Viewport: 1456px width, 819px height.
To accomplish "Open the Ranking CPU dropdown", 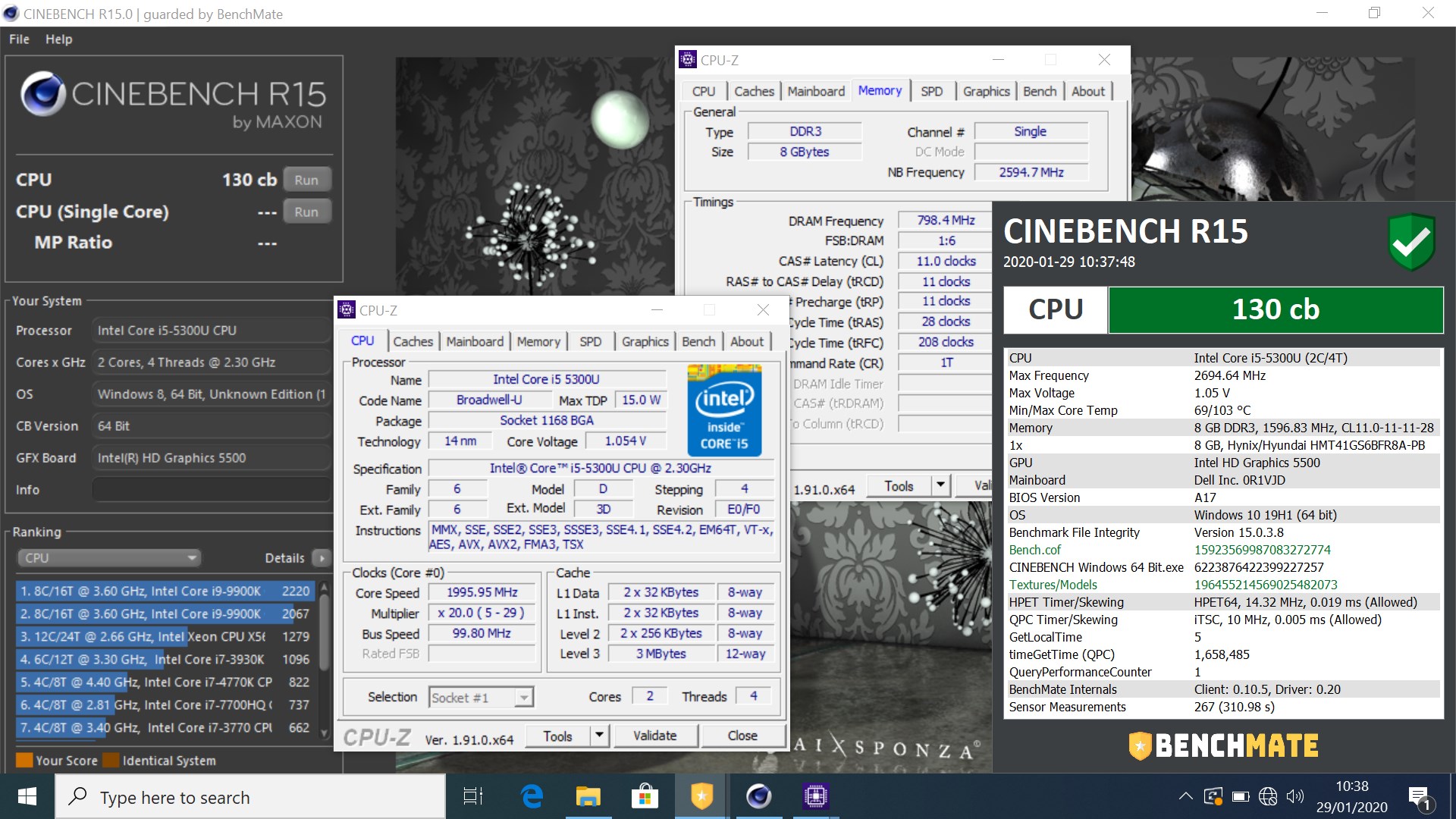I will click(109, 558).
